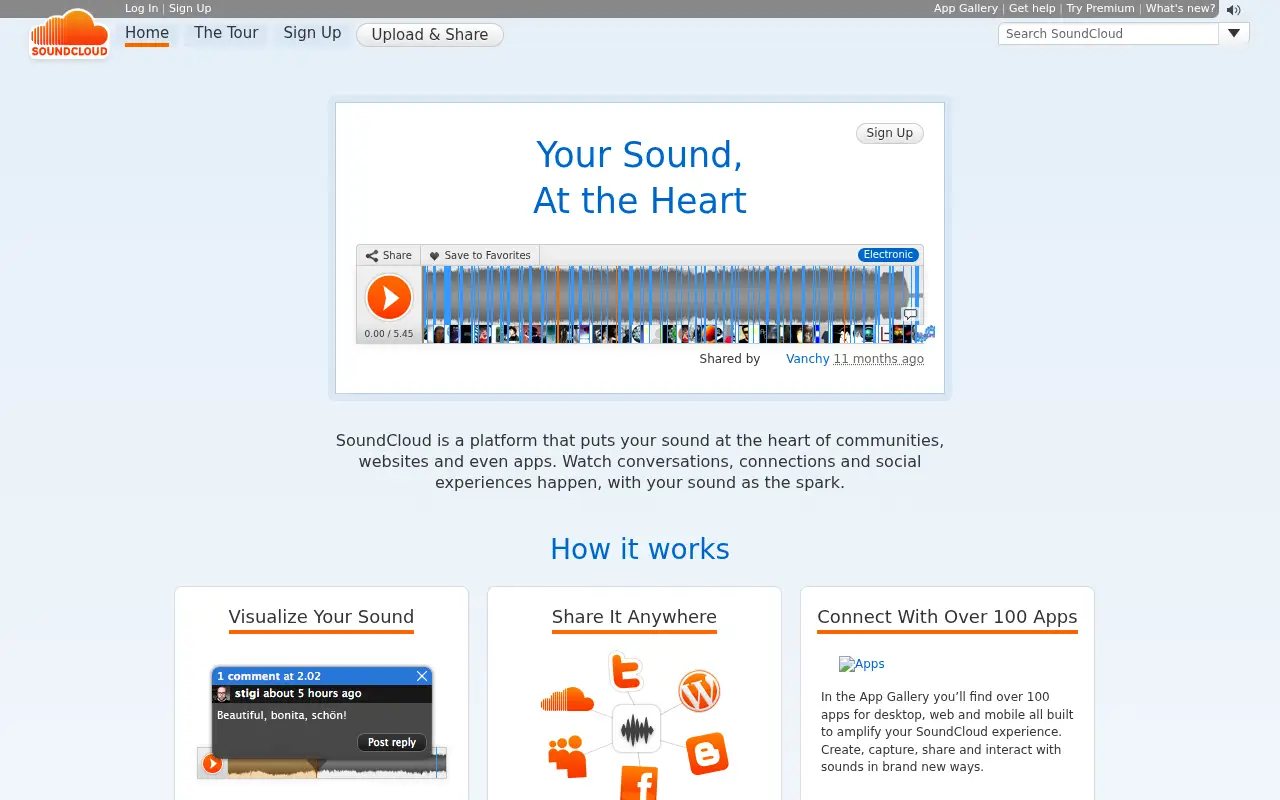The image size is (1280, 800).
Task: Click the Share icon button on the player
Action: (x=388, y=255)
